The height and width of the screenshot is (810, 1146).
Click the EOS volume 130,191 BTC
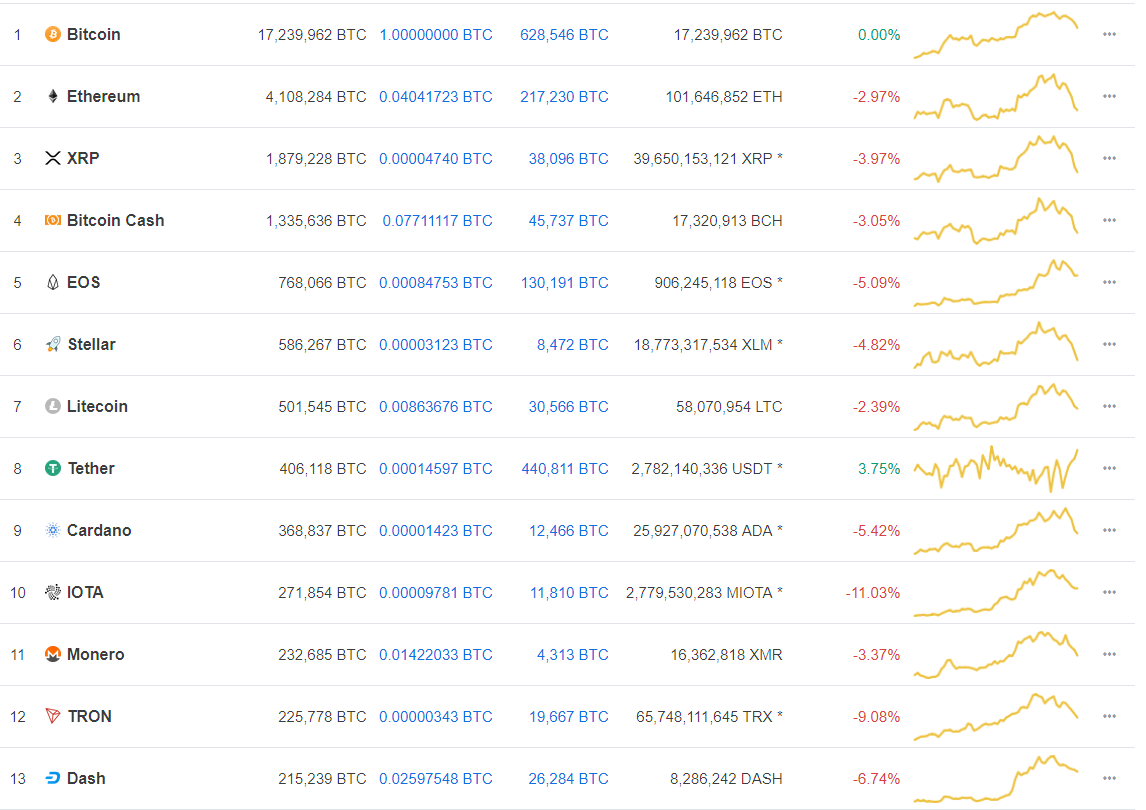tap(564, 282)
